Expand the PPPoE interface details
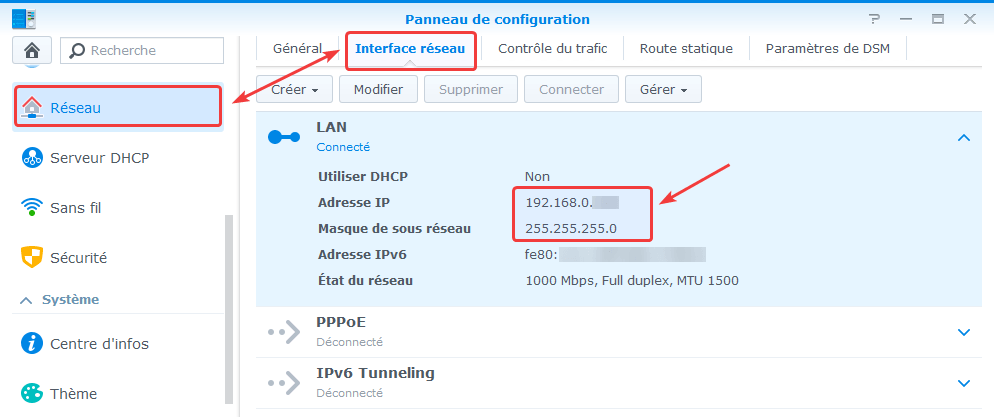The width and height of the screenshot is (994, 417). [x=963, y=332]
